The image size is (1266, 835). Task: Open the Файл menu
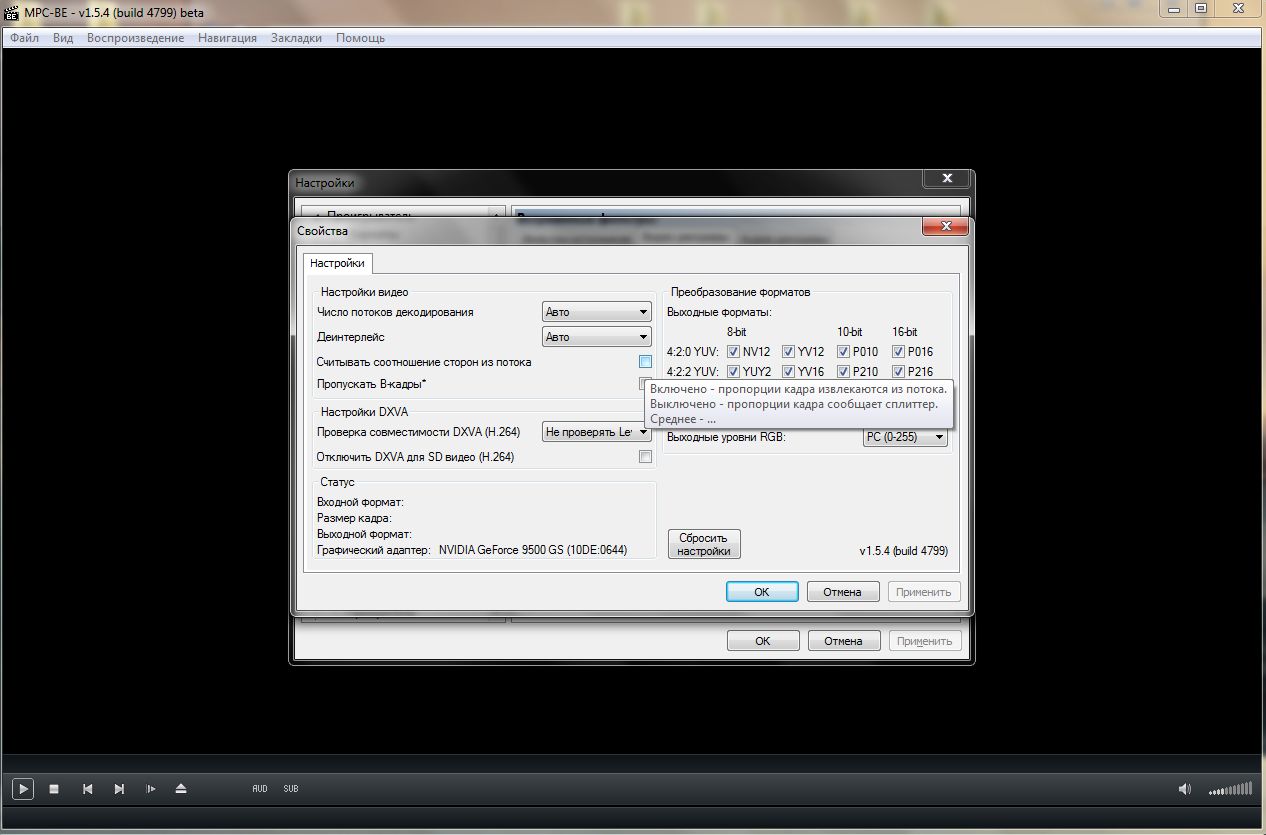click(x=25, y=38)
